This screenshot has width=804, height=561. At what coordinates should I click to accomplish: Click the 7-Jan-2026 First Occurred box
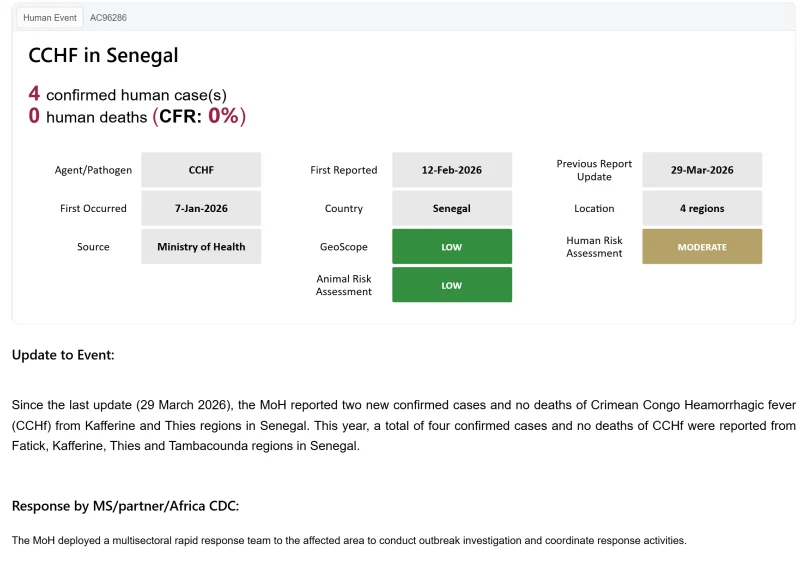201,208
